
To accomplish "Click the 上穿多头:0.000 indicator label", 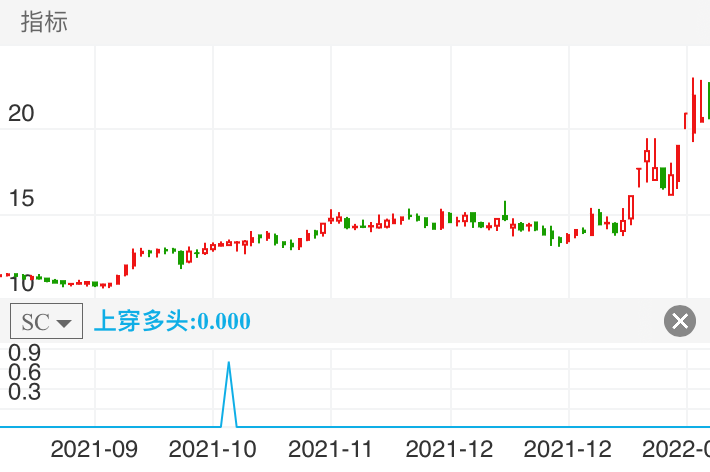I will [171, 321].
